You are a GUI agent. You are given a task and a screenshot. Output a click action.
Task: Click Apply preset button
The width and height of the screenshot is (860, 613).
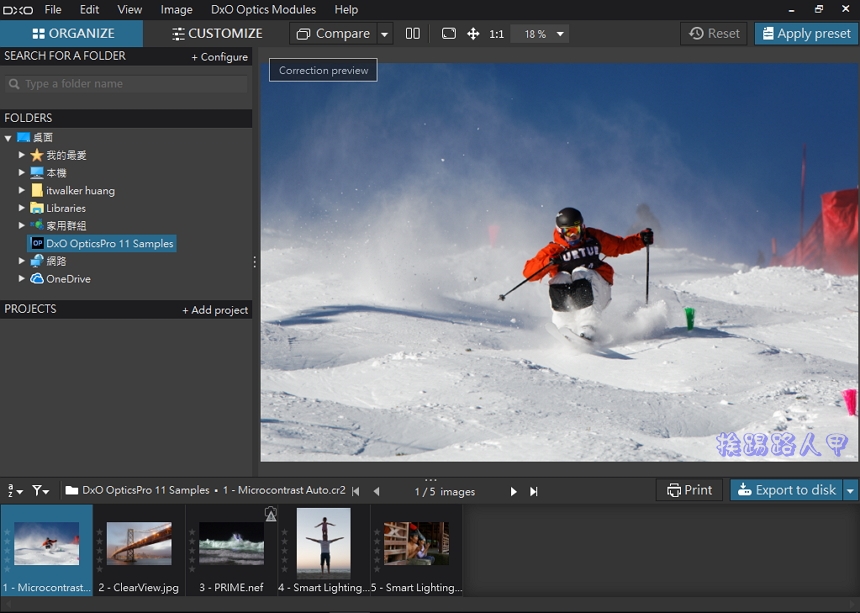(807, 33)
